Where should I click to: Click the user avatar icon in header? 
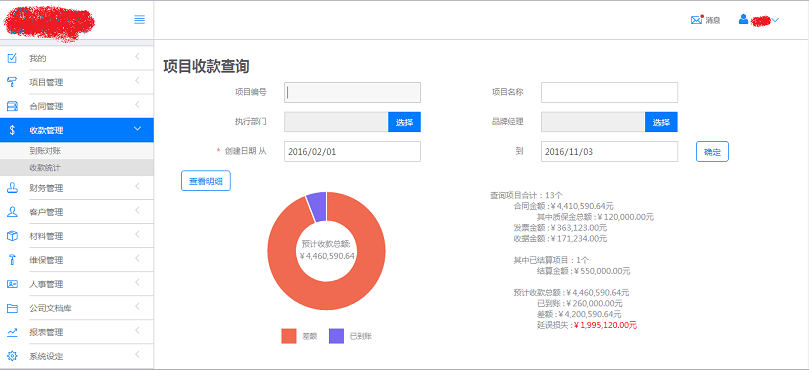[743, 20]
